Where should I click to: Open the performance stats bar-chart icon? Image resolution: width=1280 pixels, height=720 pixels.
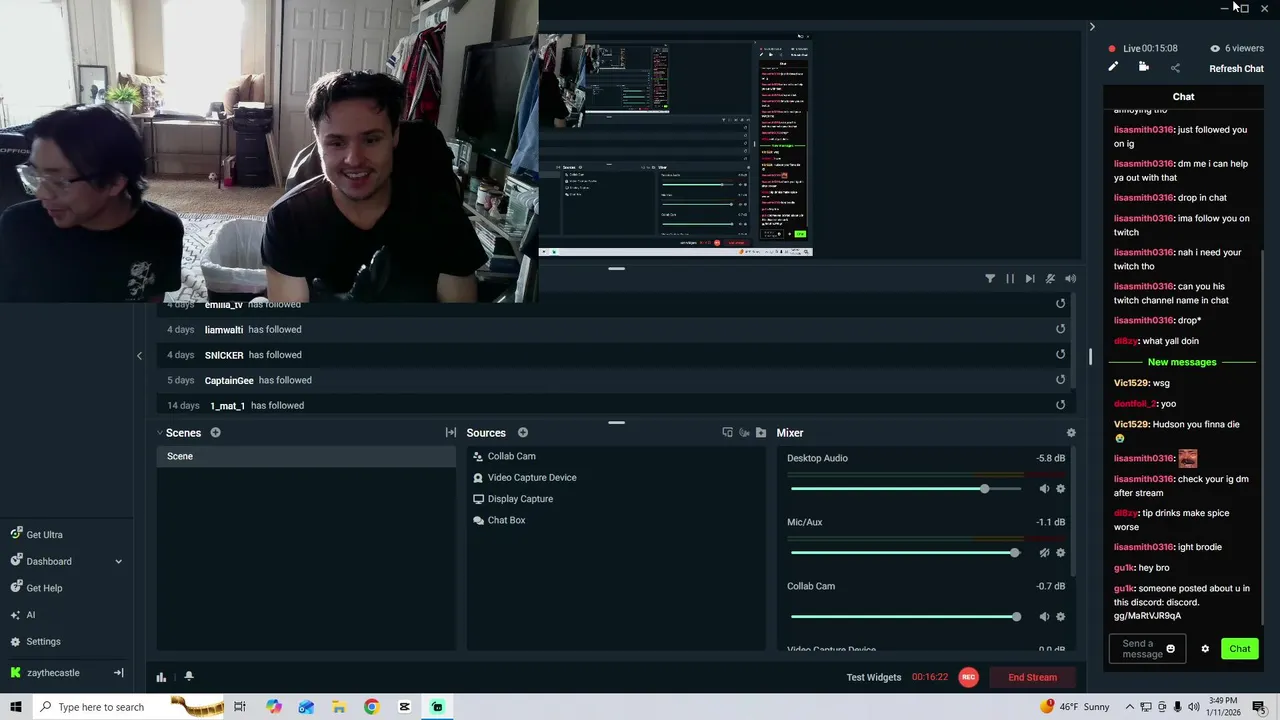[161, 677]
